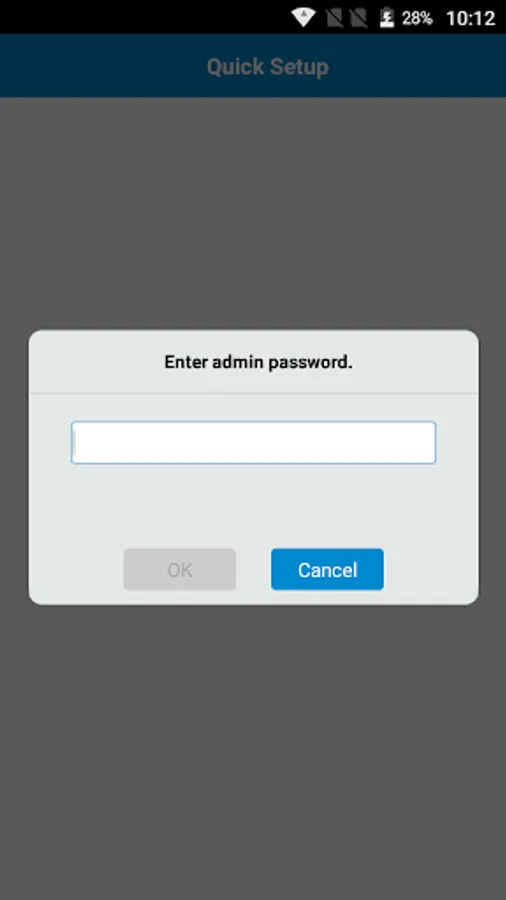Tap the 28% battery percentage indicator
Viewport: 506px width, 900px height.
tap(417, 18)
